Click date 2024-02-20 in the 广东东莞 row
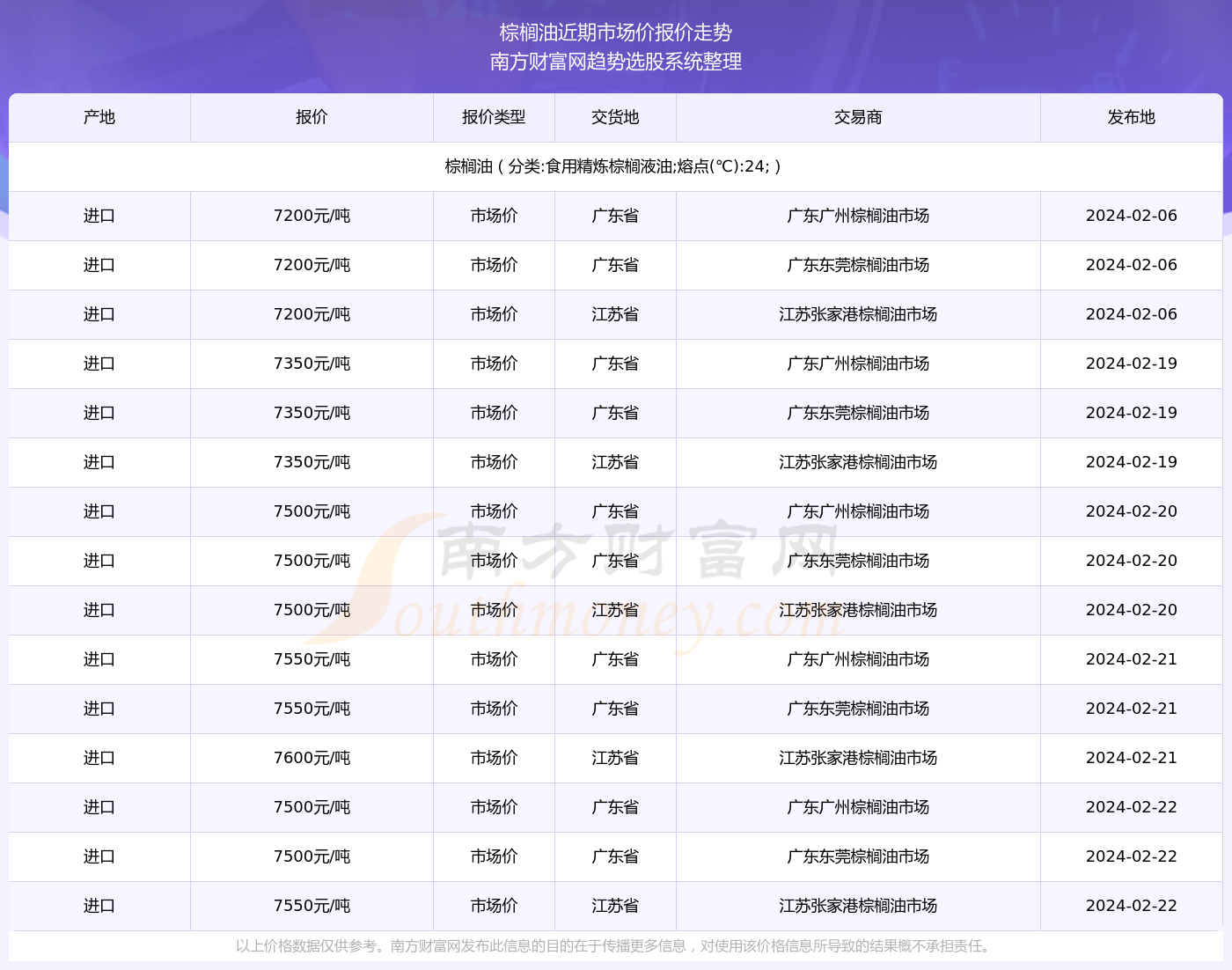Screen dimensions: 1232x970 click(x=1132, y=561)
